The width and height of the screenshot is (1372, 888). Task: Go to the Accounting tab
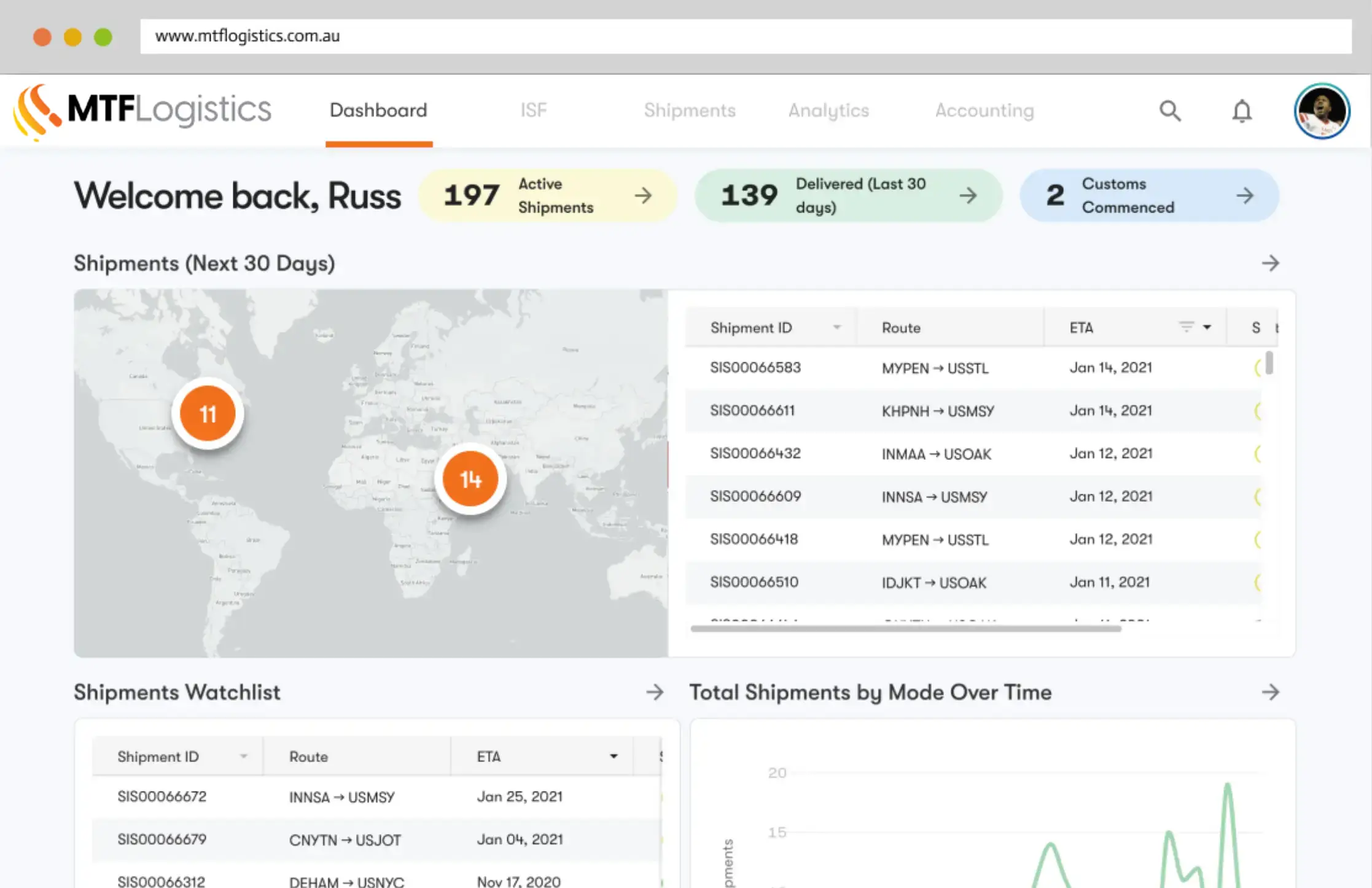(x=984, y=111)
